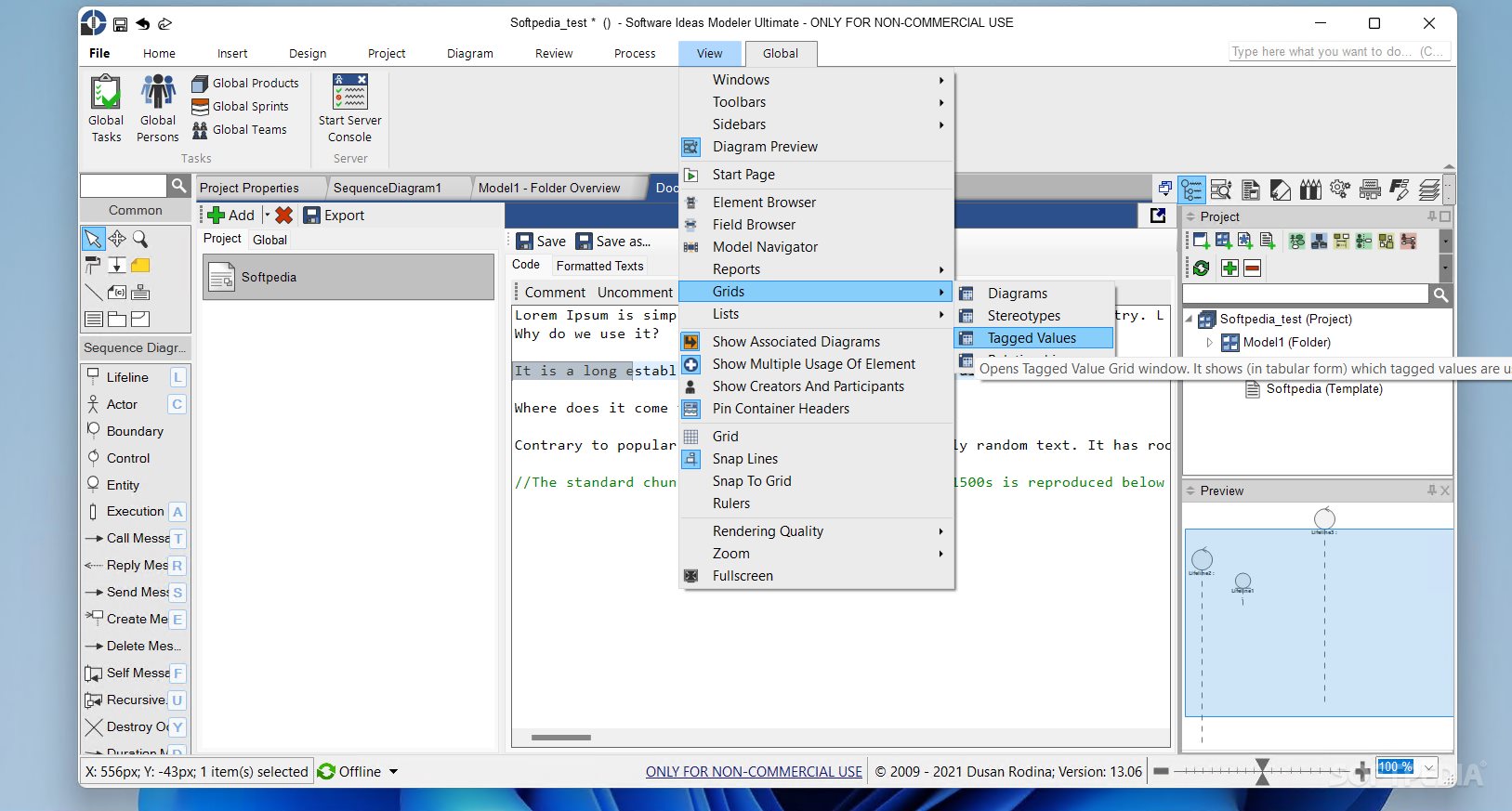
Task: Toggle the Grid option in View menu
Action: pyautogui.click(x=817, y=437)
